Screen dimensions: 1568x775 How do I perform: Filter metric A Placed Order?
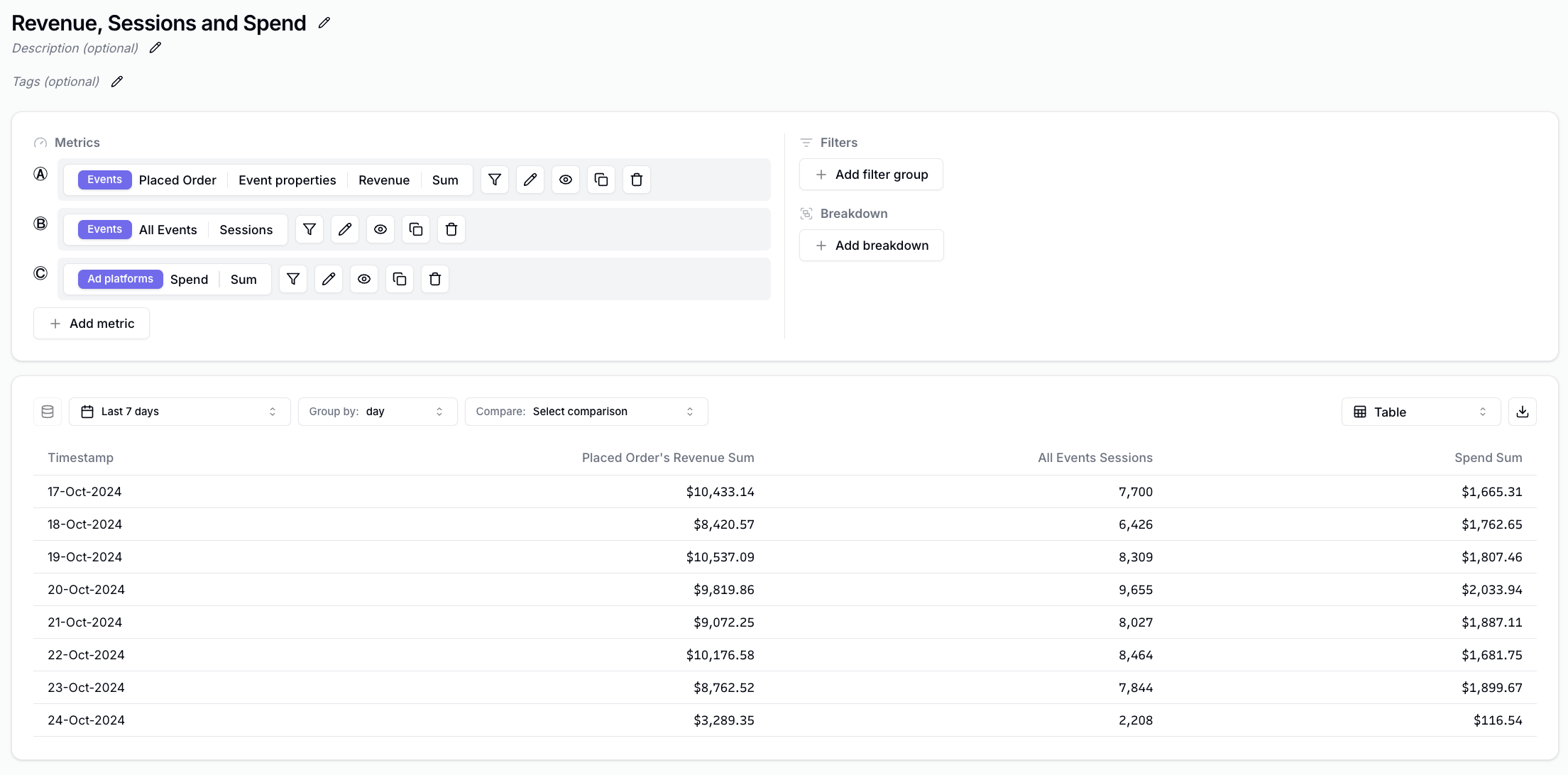coord(495,180)
